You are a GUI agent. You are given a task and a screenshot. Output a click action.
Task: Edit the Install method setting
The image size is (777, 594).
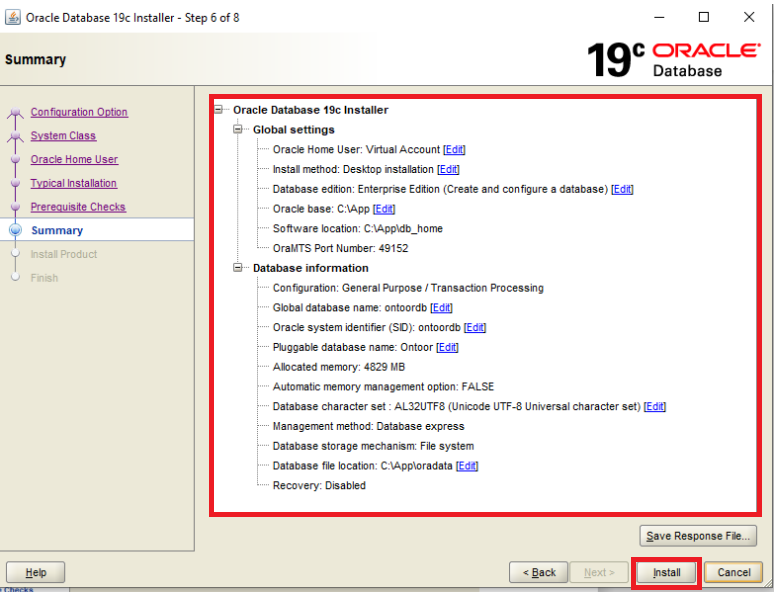448,170
